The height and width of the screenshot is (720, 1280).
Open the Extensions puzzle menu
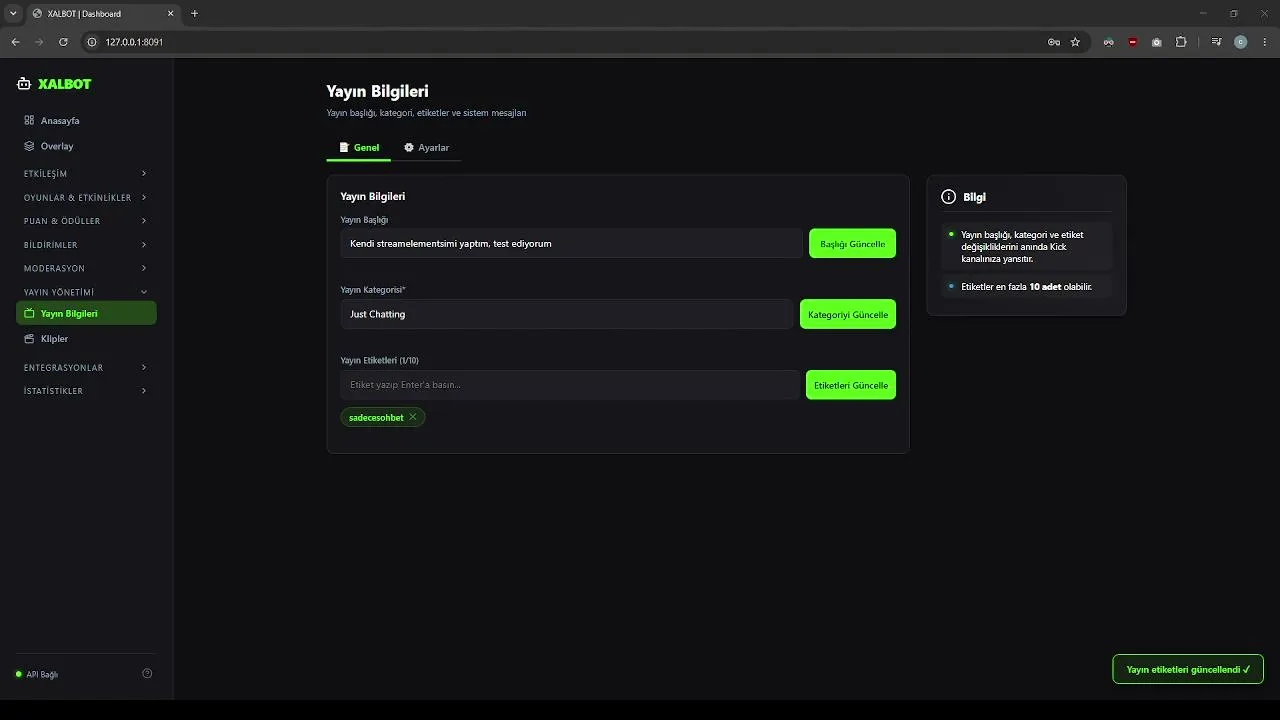pyautogui.click(x=1181, y=42)
